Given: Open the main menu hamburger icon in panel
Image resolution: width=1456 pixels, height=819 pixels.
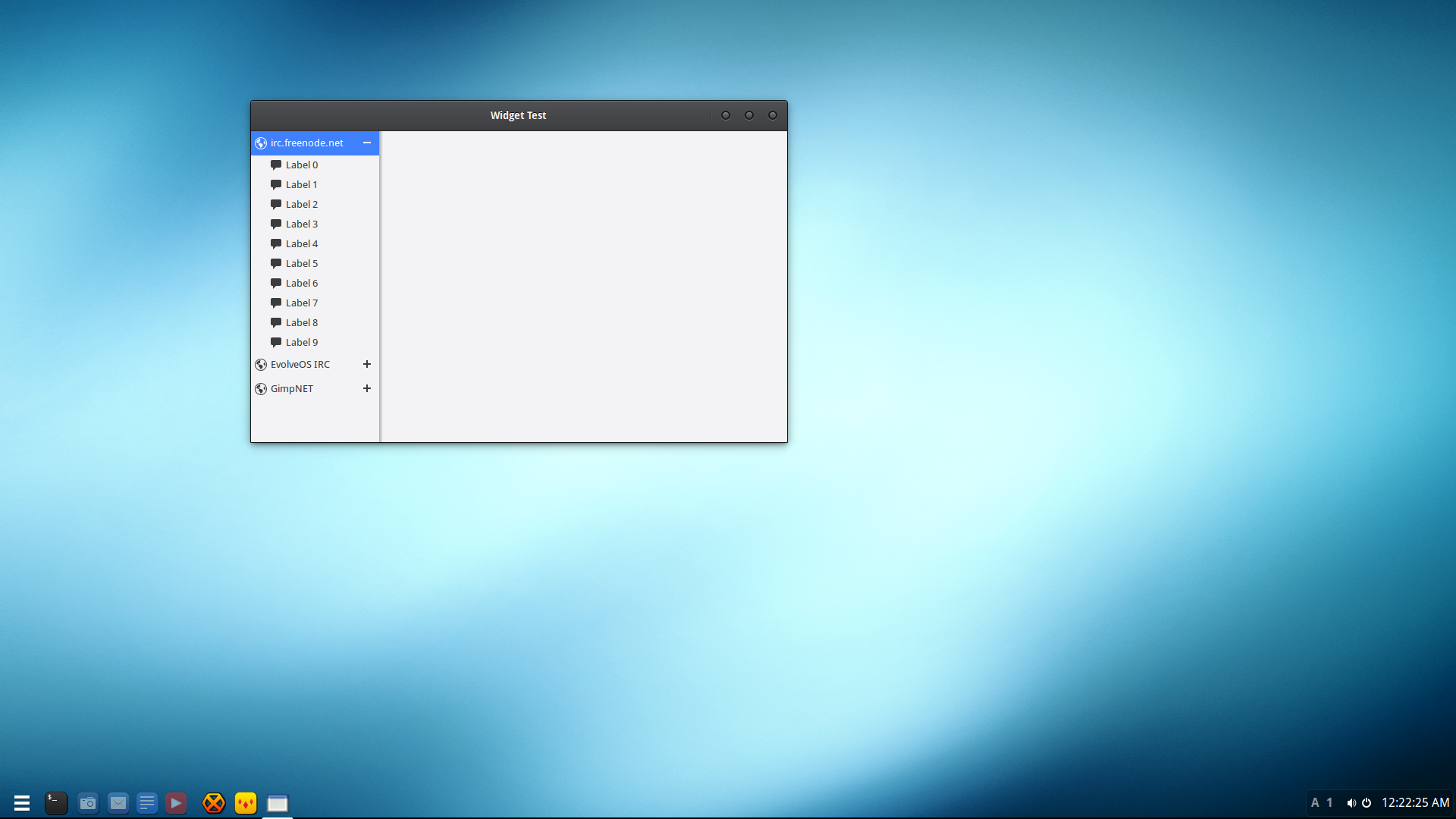Looking at the screenshot, I should [x=22, y=803].
